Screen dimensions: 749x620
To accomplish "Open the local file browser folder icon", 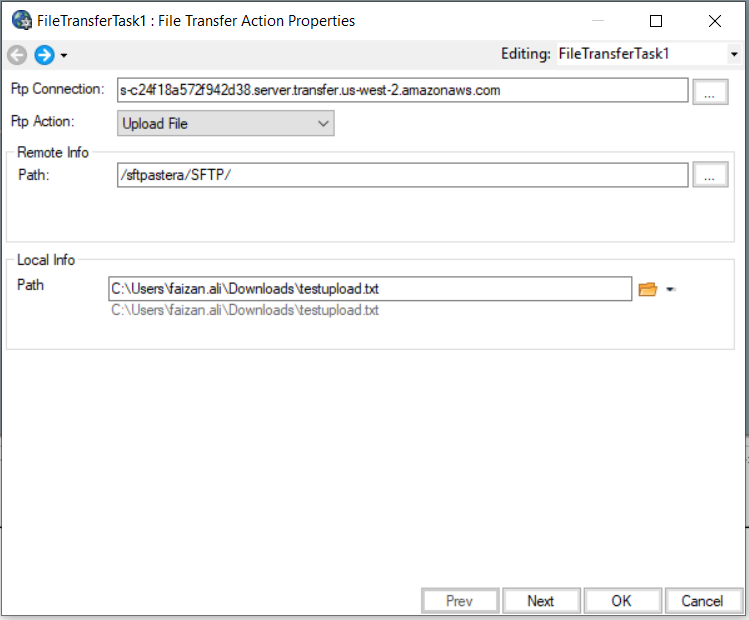I will pyautogui.click(x=647, y=289).
